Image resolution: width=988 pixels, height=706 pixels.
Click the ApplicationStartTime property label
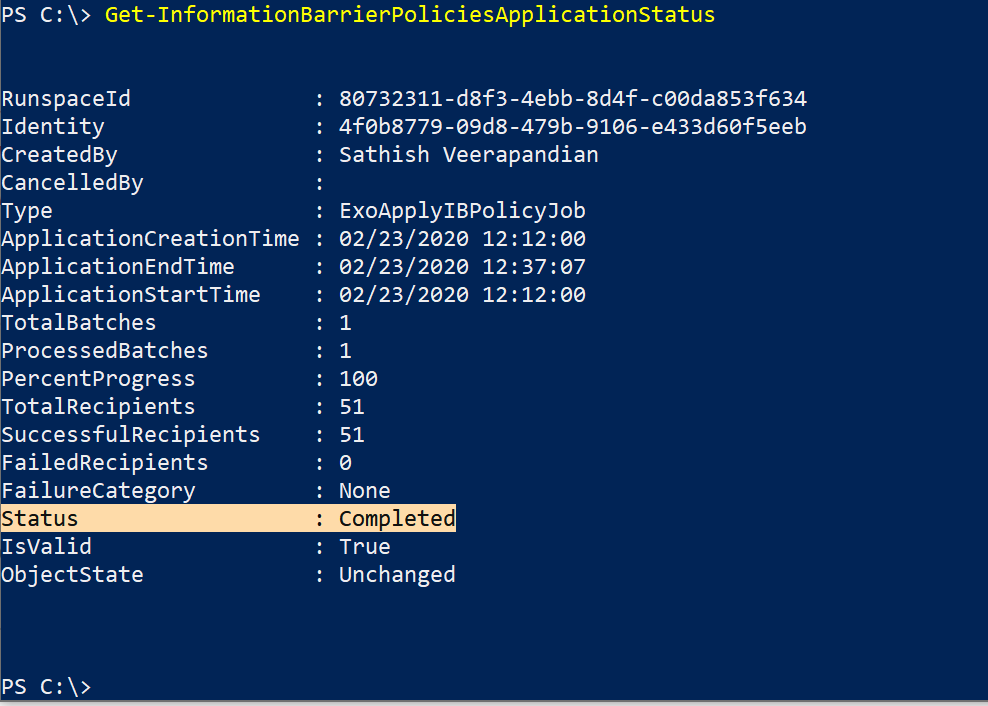point(131,295)
